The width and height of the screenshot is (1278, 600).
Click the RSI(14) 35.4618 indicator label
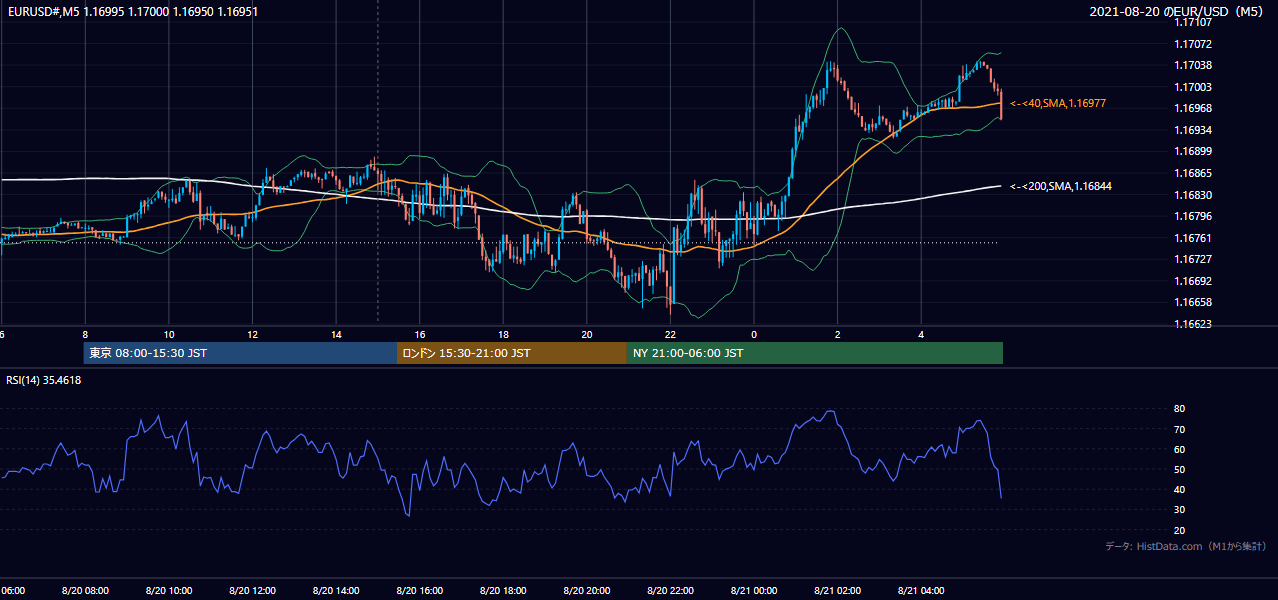(x=44, y=380)
